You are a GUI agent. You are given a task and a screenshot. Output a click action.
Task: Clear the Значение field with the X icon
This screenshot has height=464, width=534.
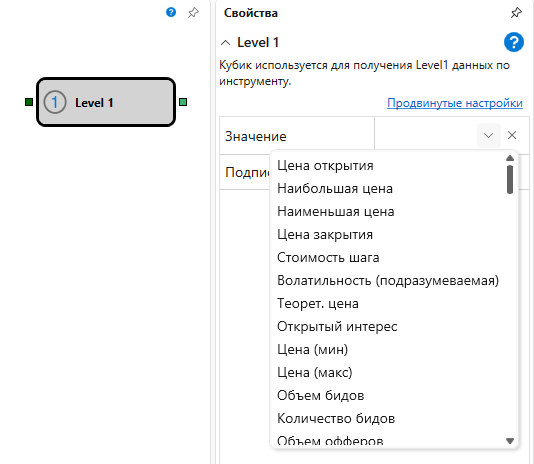click(x=512, y=135)
